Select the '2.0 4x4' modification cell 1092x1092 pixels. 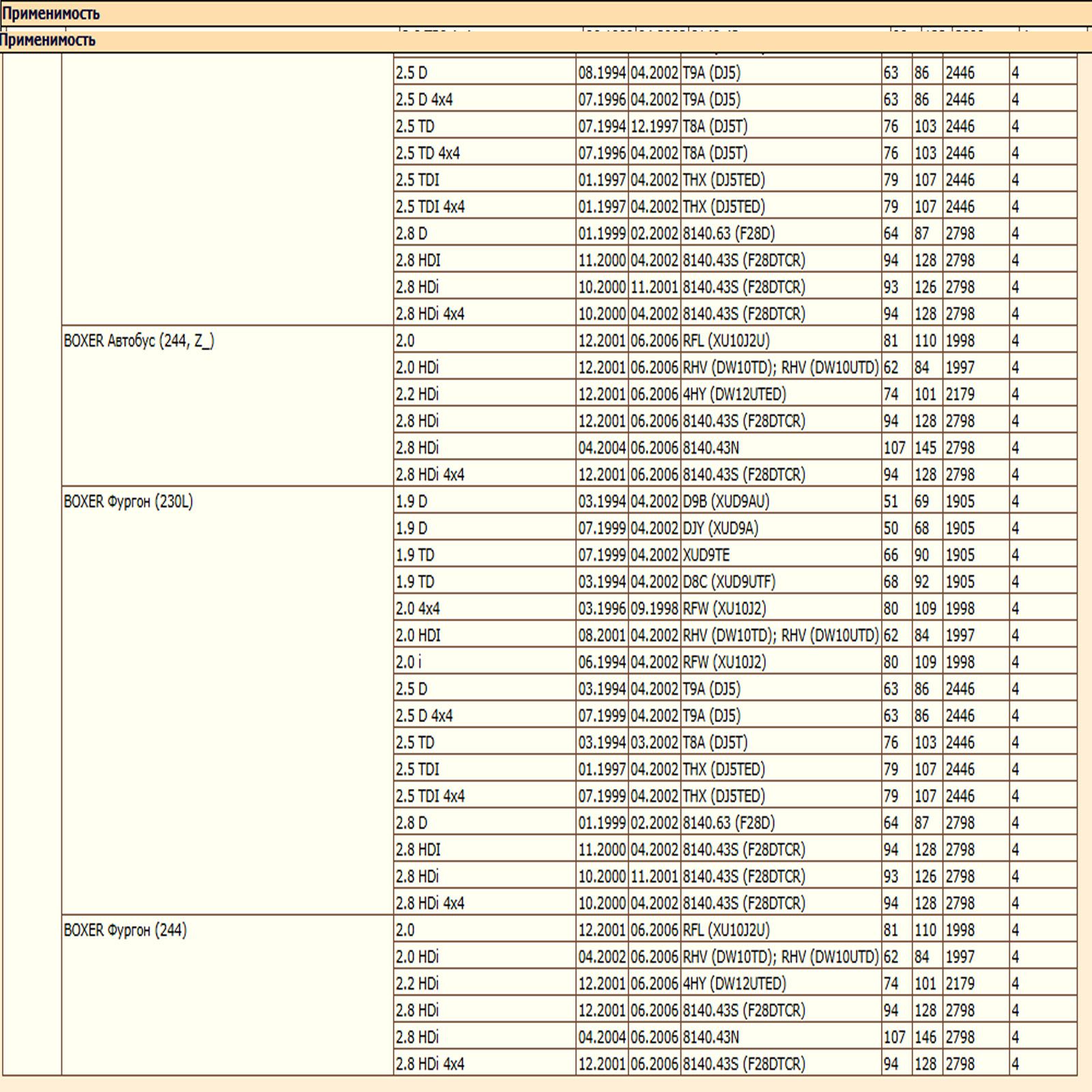(485, 609)
